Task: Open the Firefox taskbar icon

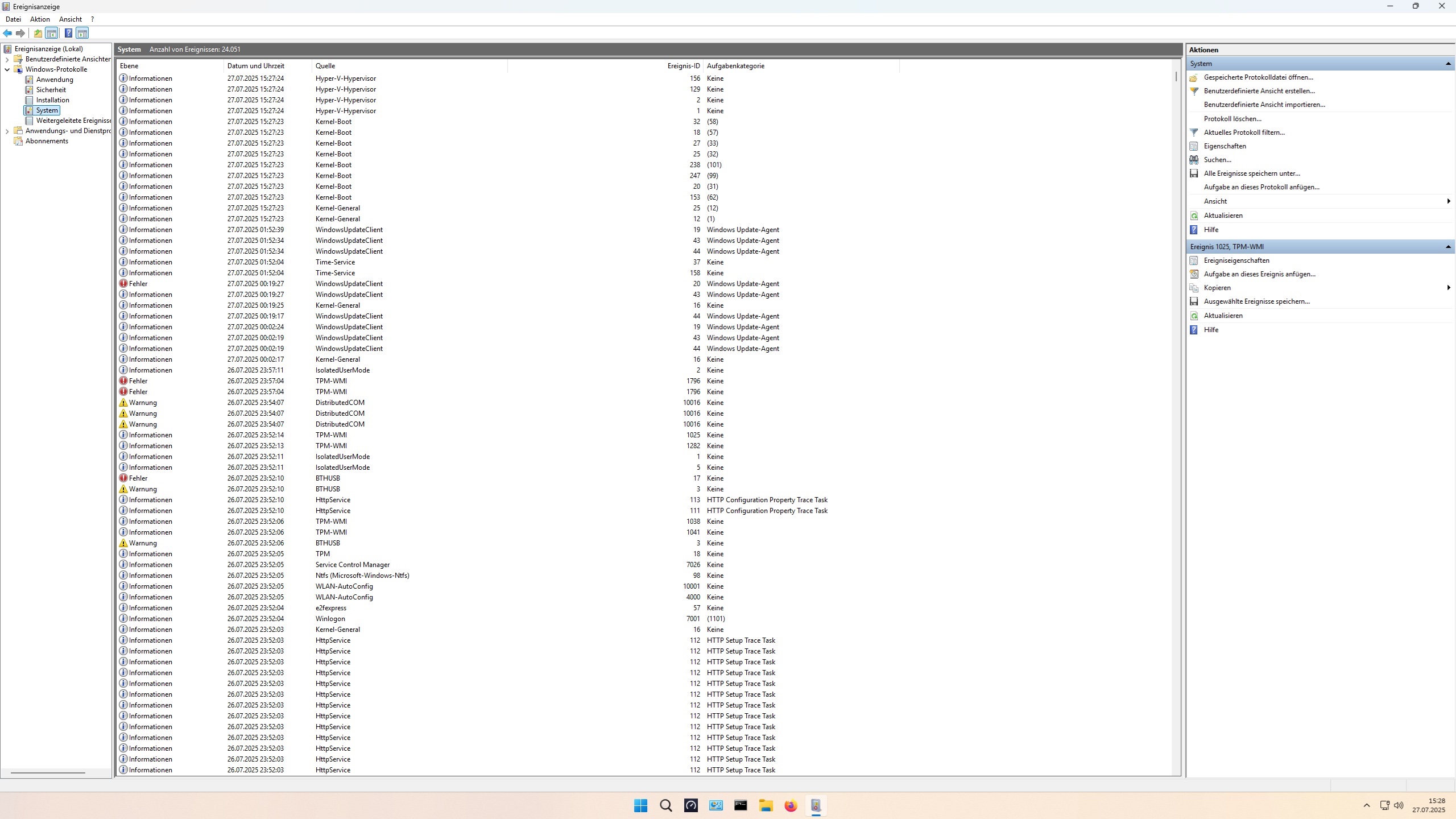Action: 791,805
